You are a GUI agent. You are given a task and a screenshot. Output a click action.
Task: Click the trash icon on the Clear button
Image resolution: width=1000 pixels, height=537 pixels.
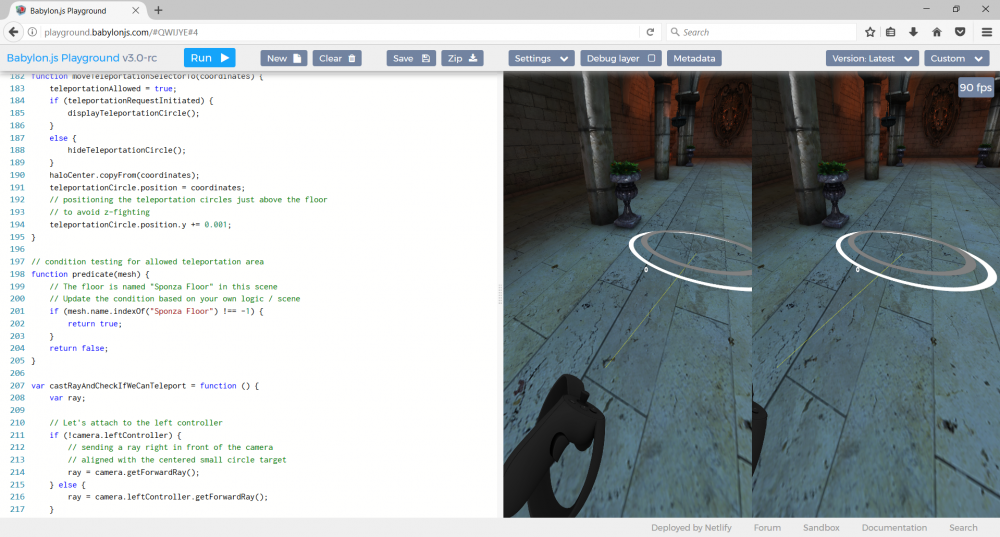point(352,58)
